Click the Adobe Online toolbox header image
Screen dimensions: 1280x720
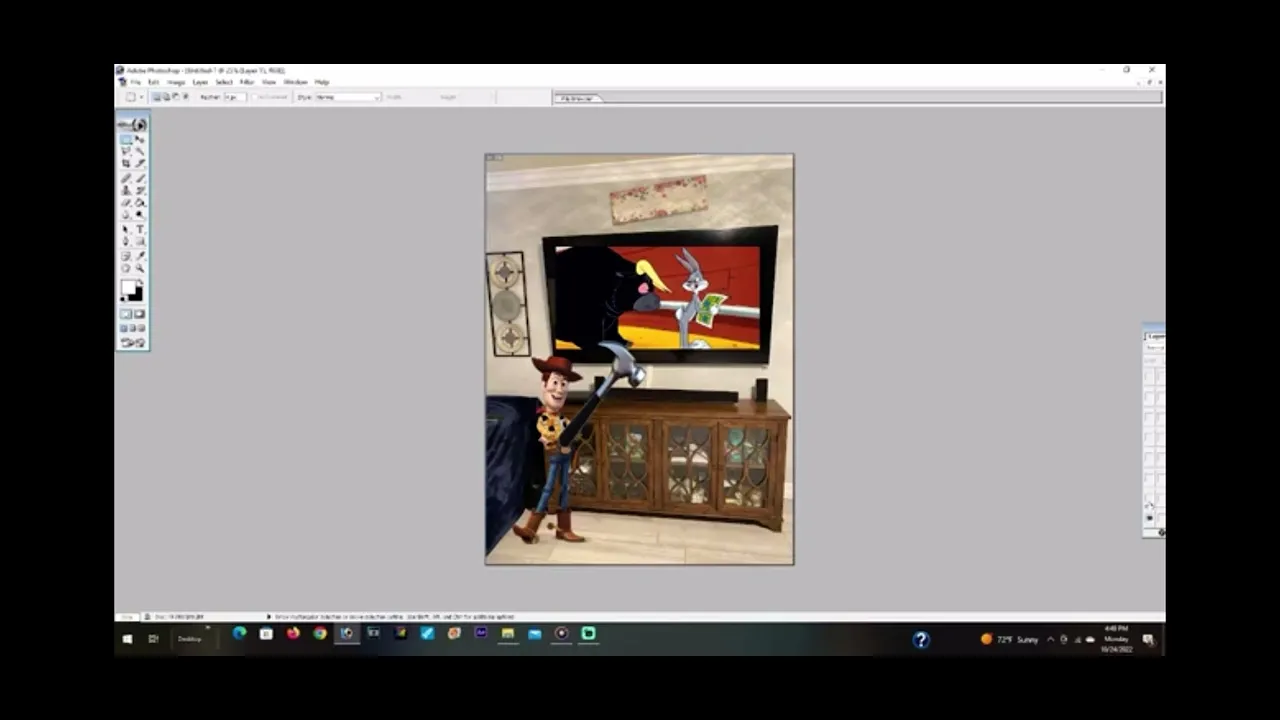pyautogui.click(x=133, y=124)
